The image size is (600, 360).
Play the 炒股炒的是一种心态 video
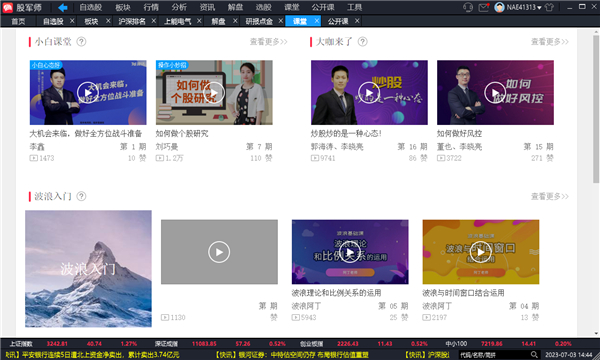[369, 93]
